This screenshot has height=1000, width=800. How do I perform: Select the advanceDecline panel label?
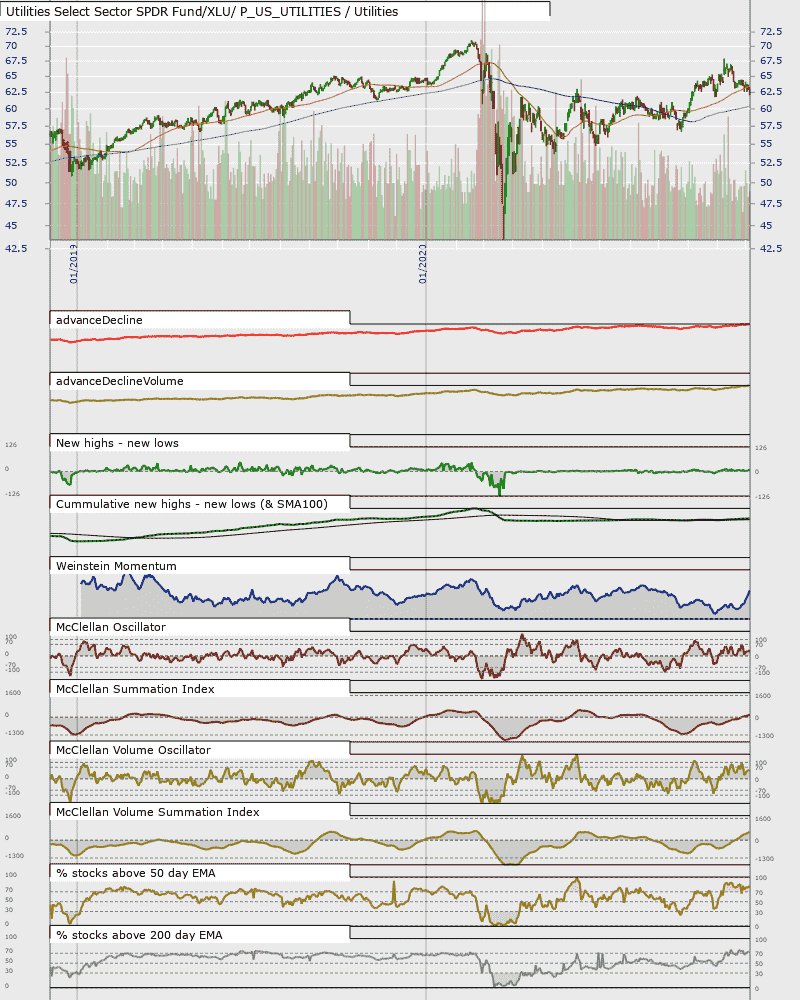point(99,320)
